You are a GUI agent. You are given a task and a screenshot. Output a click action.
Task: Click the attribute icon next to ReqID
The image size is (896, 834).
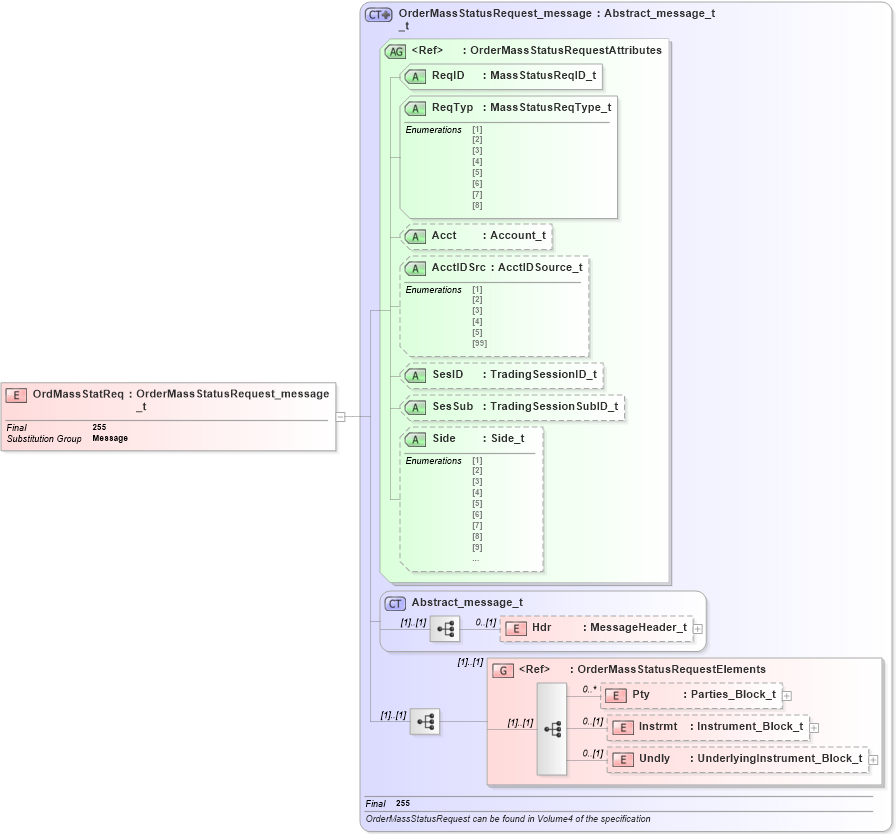click(415, 76)
